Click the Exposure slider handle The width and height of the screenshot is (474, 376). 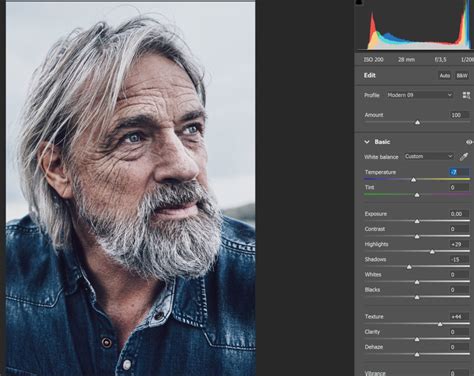[x=417, y=221]
